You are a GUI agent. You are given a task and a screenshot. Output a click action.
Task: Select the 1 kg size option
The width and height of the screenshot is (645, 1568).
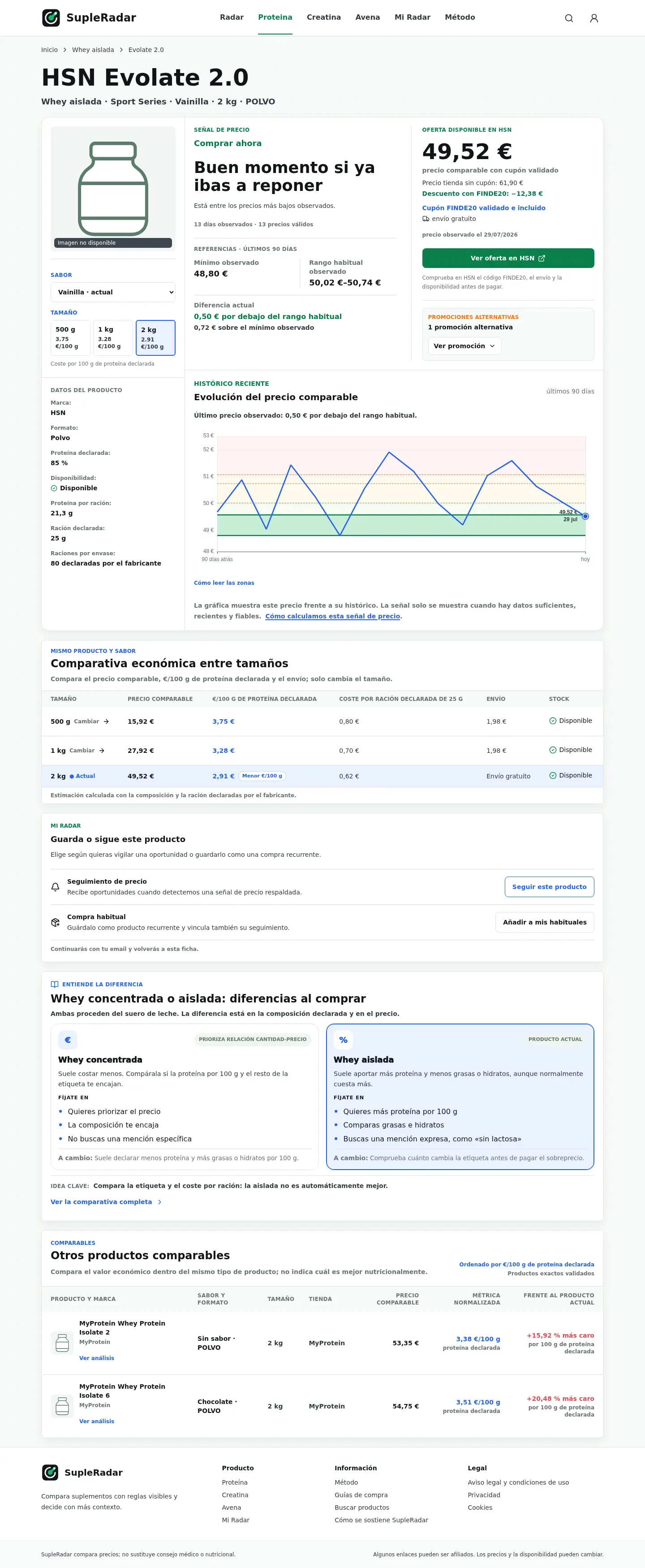(113, 338)
